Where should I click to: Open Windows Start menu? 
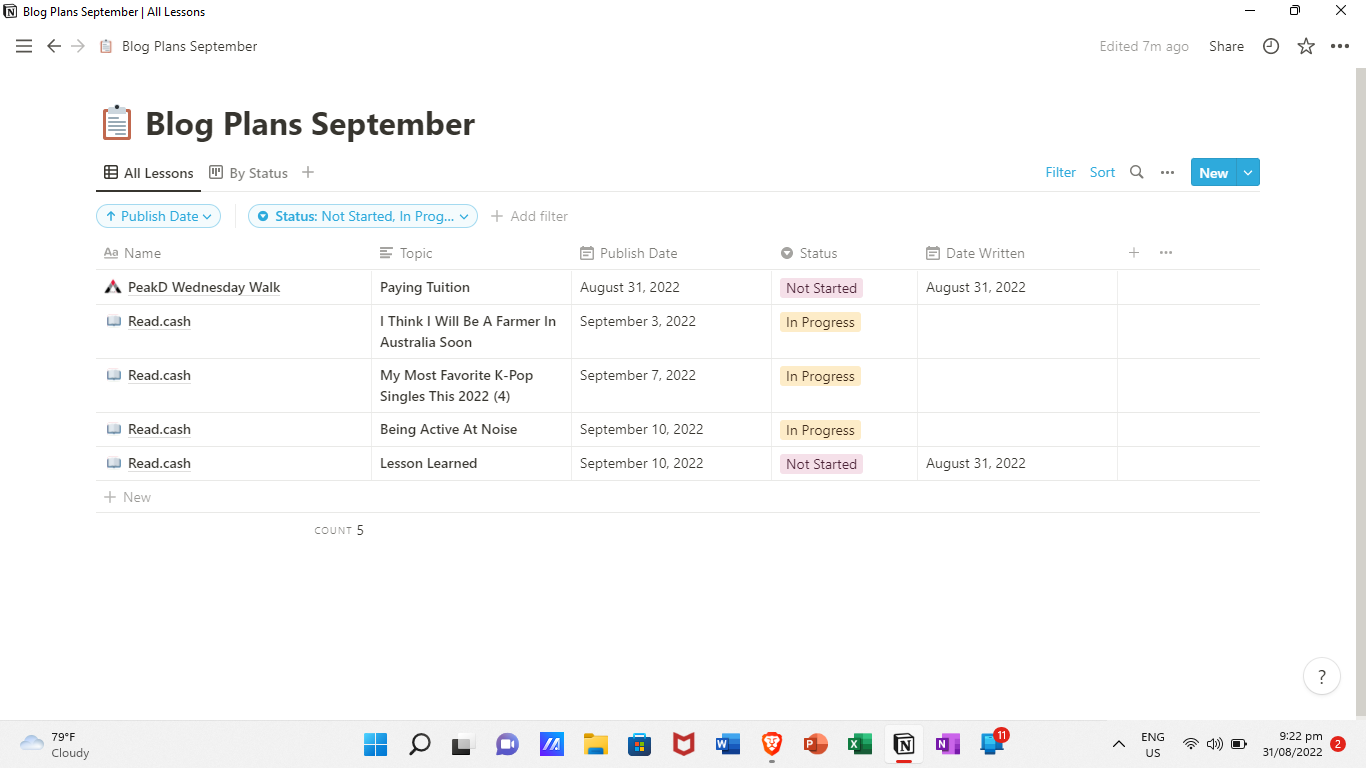point(375,744)
